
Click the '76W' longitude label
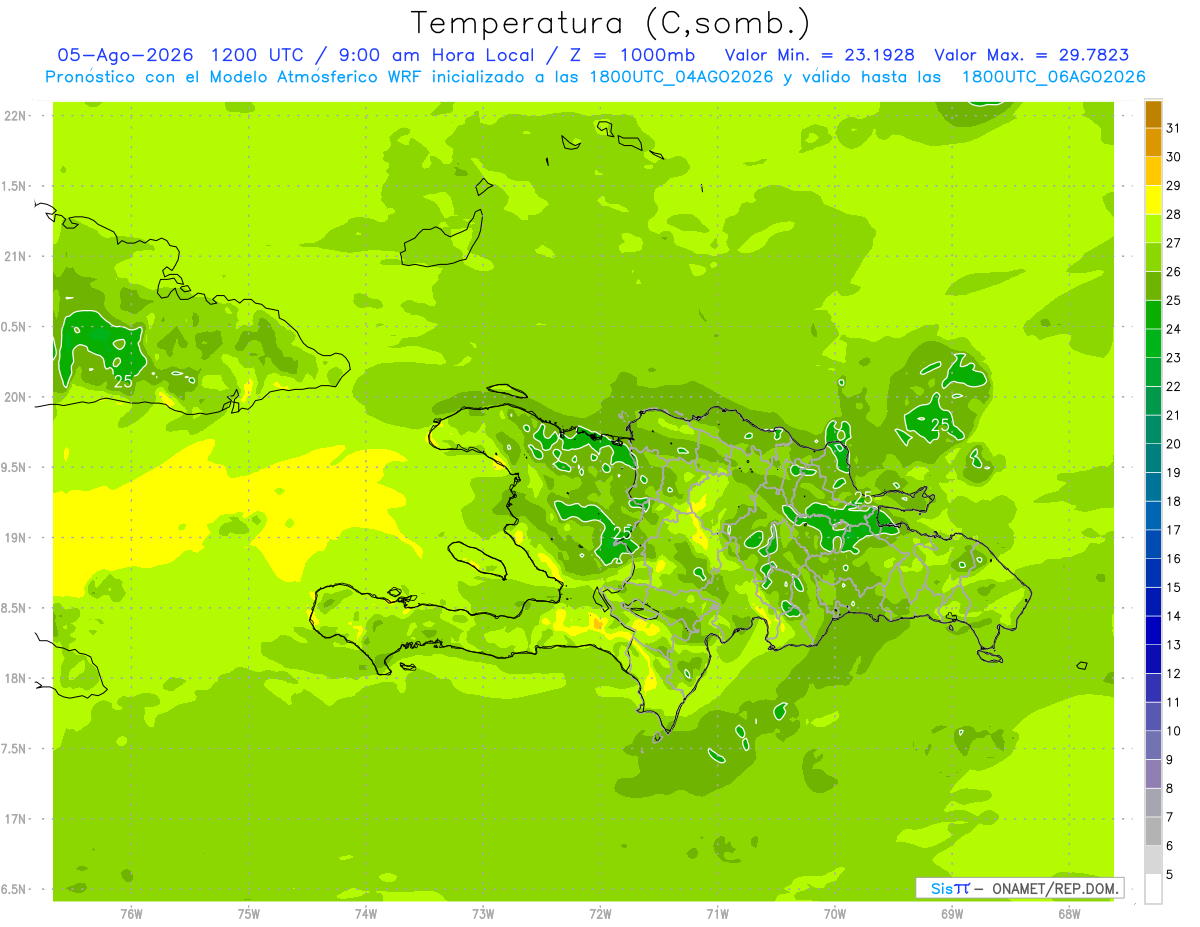click(x=131, y=913)
